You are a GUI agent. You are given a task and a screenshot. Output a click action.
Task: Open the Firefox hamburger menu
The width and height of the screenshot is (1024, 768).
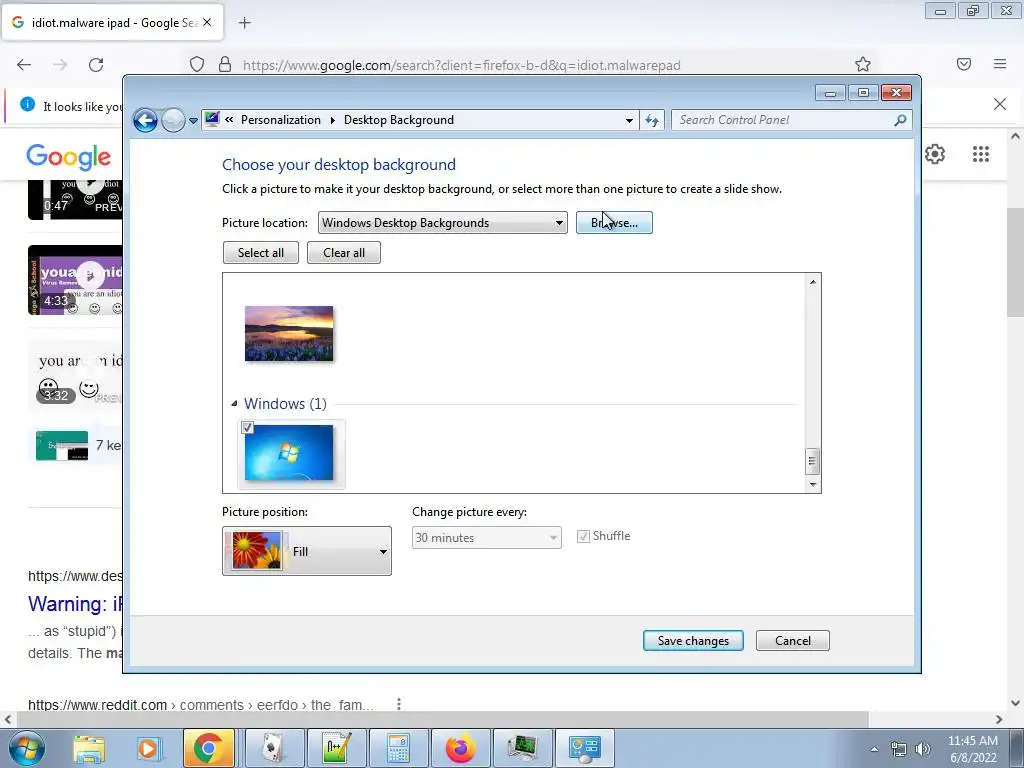point(1000,64)
